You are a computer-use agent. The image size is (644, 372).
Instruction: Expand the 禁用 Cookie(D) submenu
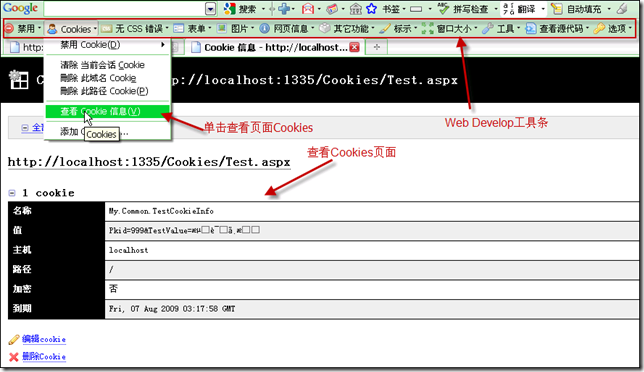click(x=107, y=45)
